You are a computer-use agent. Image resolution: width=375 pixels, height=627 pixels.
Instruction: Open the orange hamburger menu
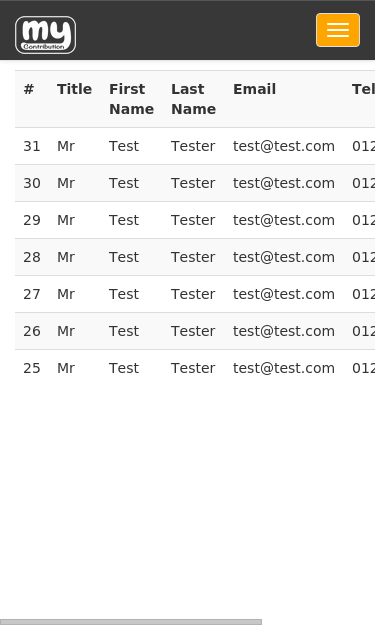coord(338,30)
